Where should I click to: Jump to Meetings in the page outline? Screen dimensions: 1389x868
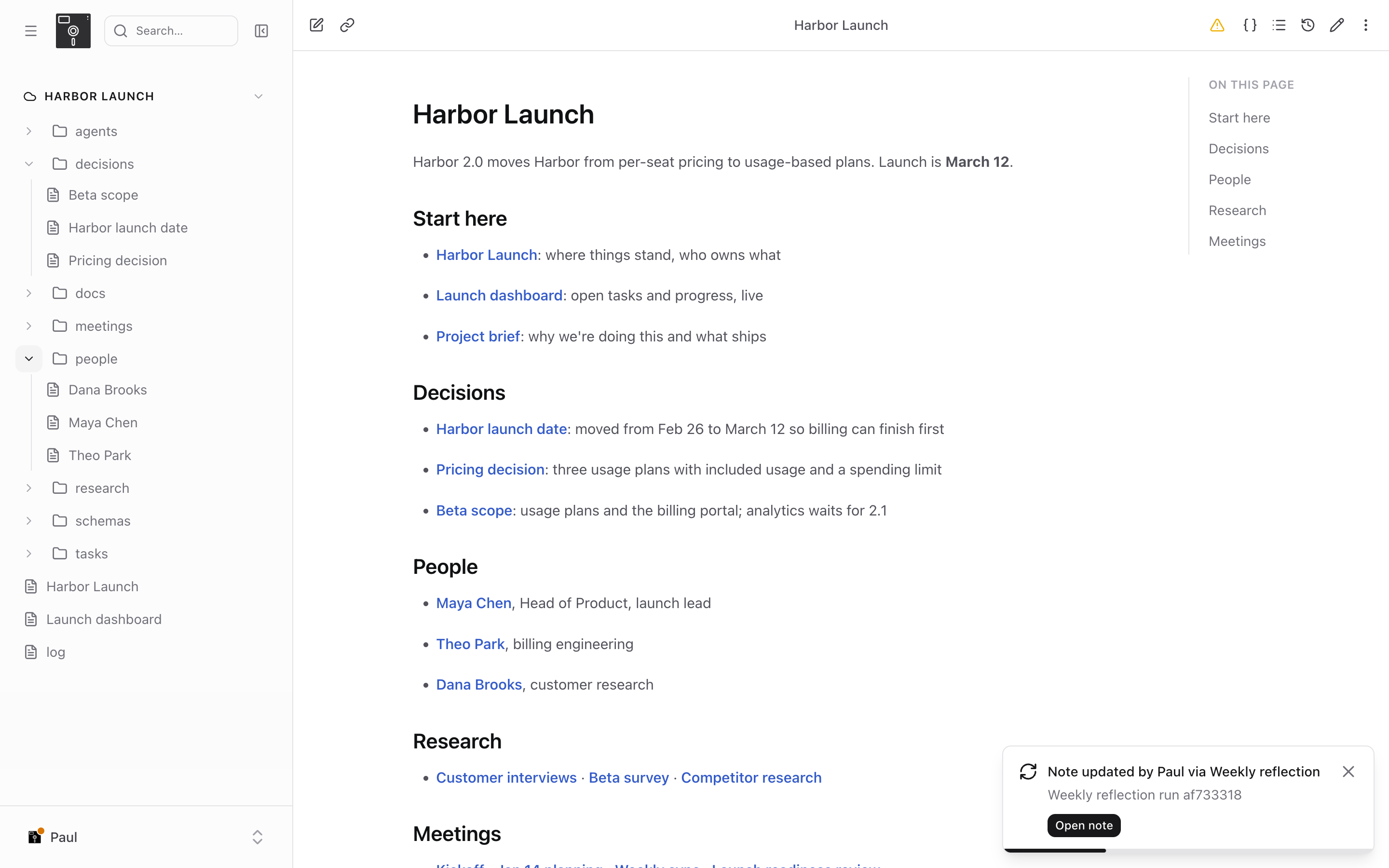pos(1237,242)
